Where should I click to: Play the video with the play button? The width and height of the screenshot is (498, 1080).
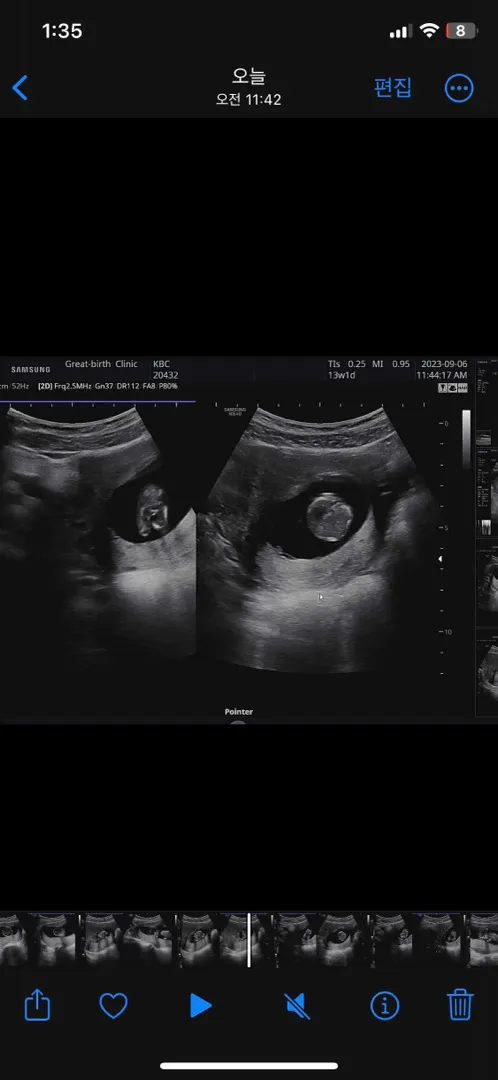tap(200, 1006)
